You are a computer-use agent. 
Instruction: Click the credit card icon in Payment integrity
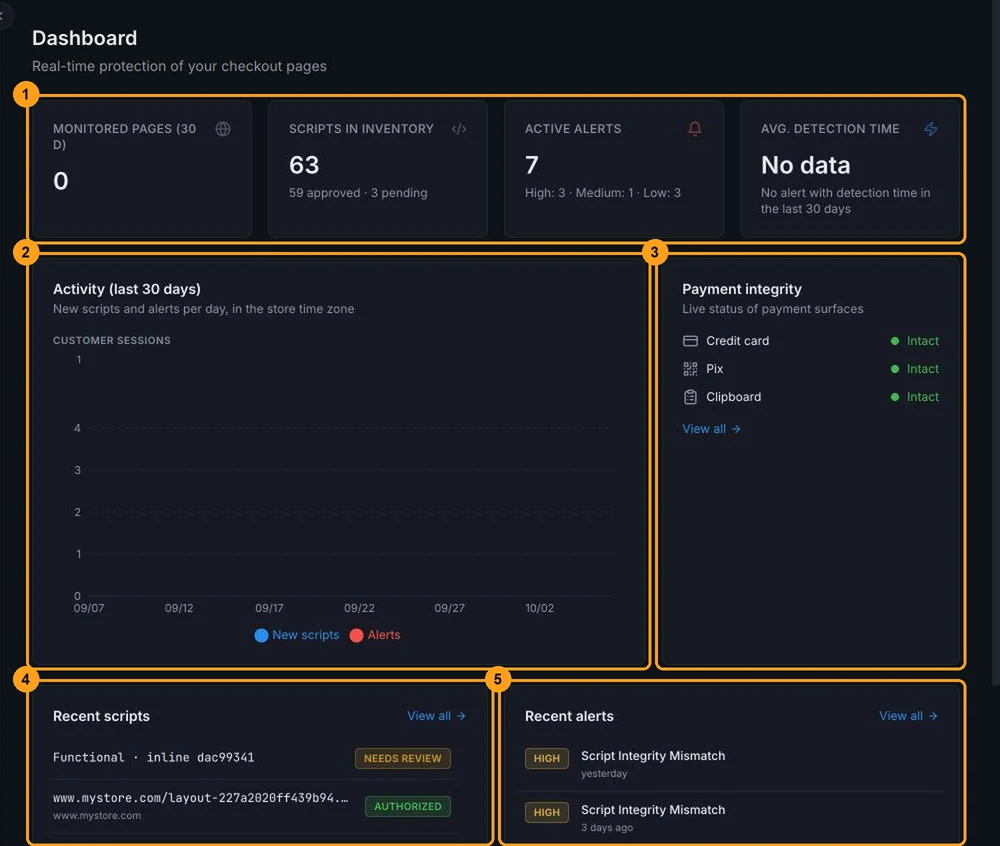[x=690, y=341]
